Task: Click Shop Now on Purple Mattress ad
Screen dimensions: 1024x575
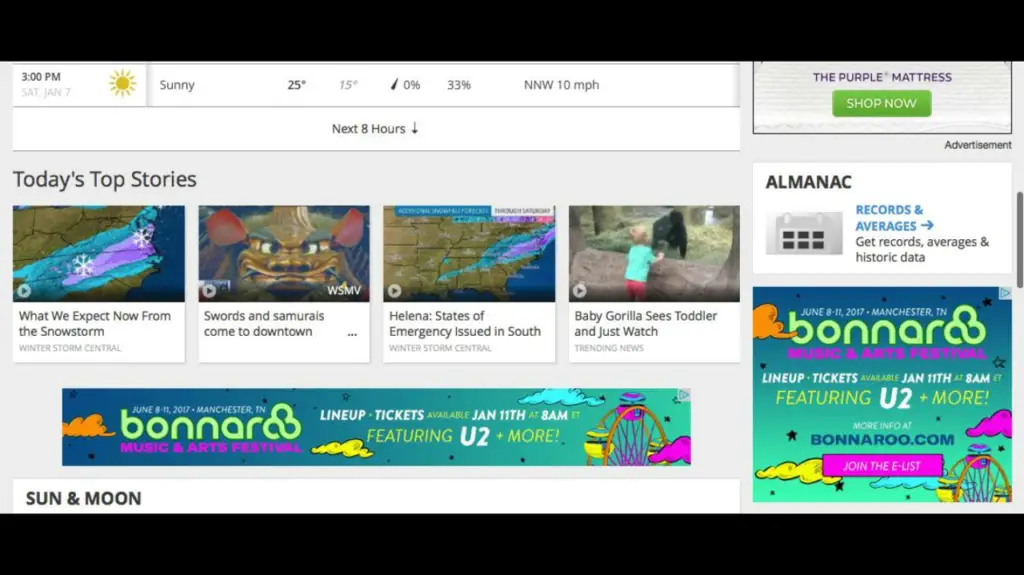Action: [882, 103]
